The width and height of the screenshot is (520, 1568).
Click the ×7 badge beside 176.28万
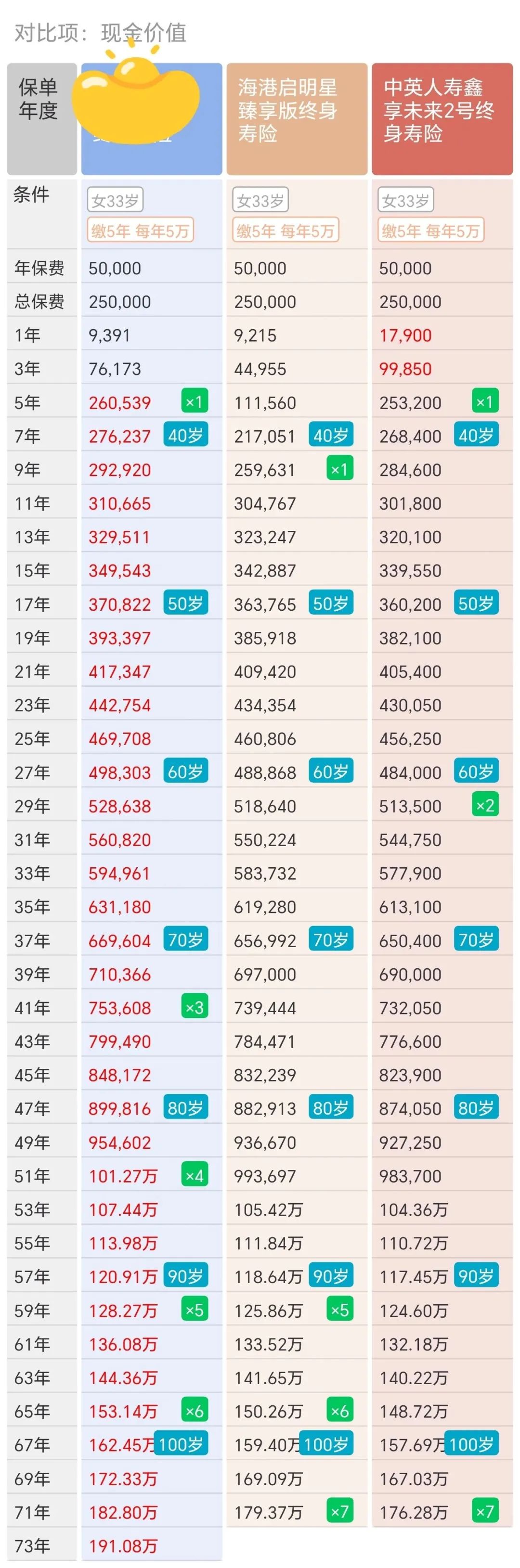click(x=485, y=1512)
